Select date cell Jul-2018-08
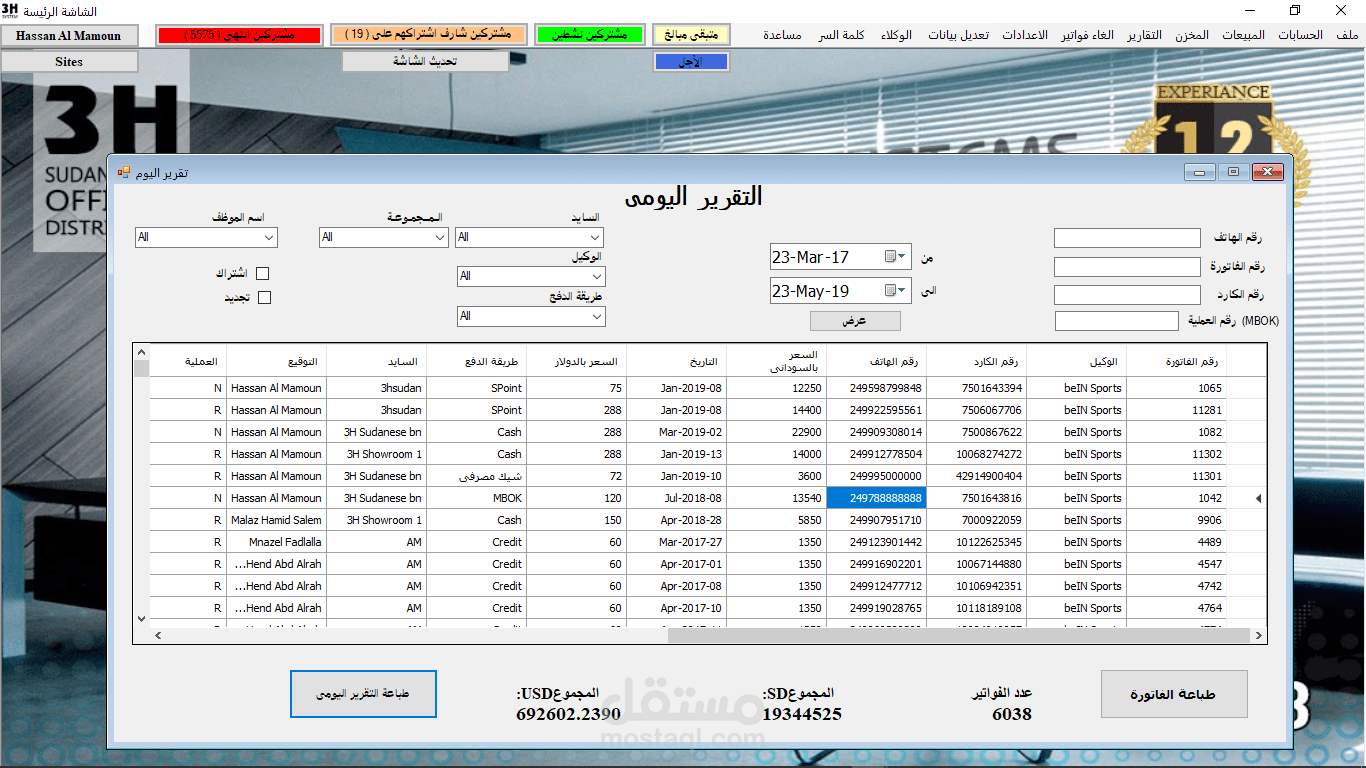 click(x=676, y=498)
